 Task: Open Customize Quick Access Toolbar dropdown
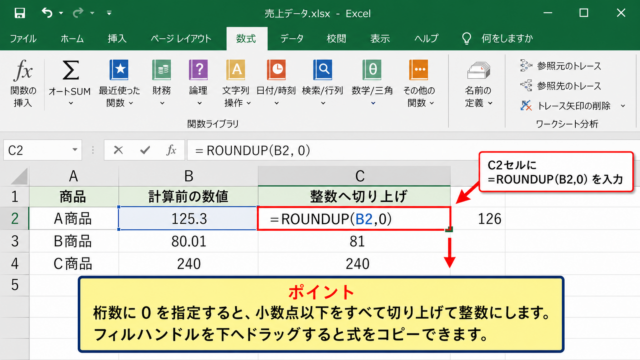click(109, 13)
